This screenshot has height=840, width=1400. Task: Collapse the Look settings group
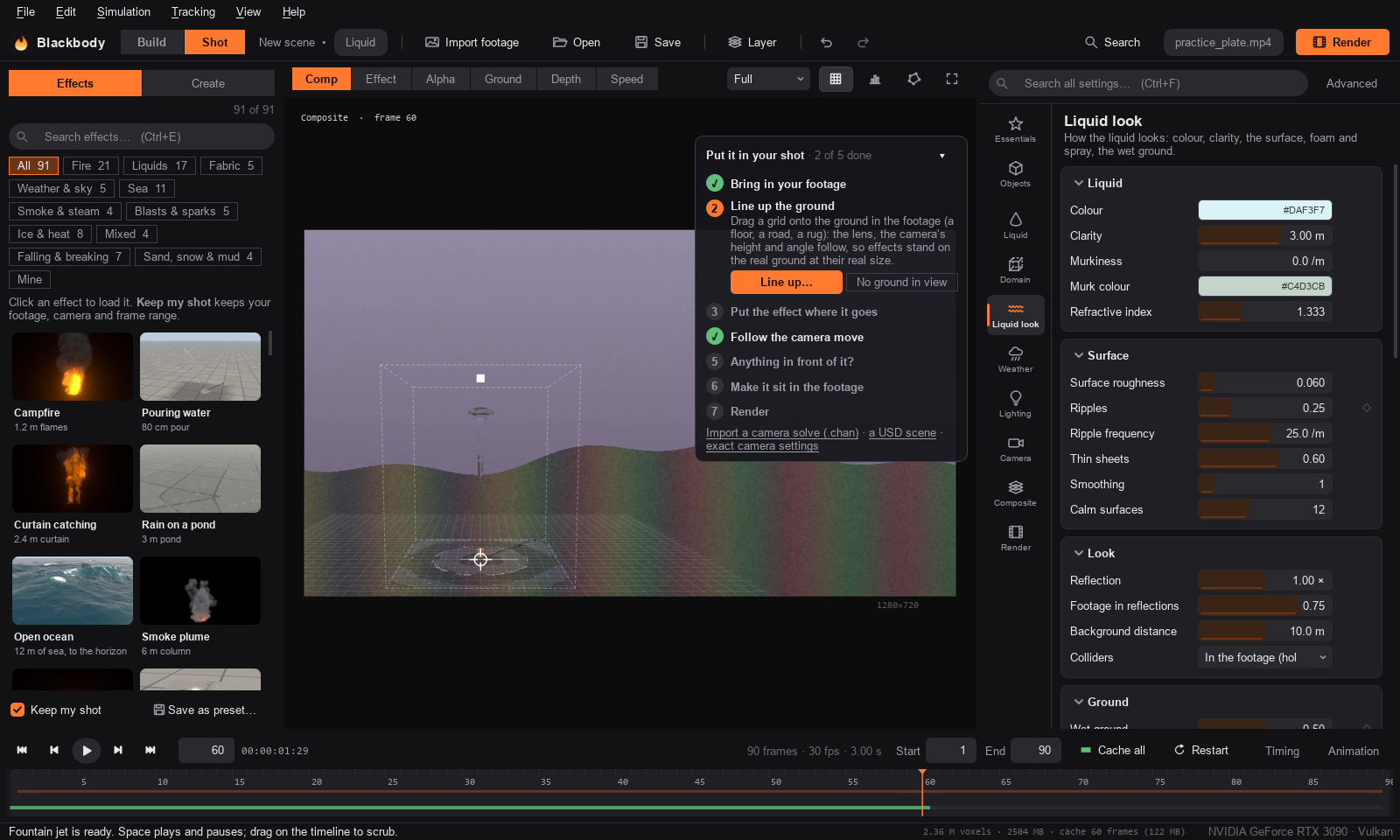click(1078, 553)
